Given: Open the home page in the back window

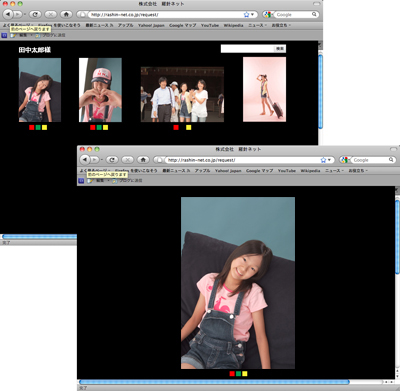Looking at the screenshot, I should 66,14.
